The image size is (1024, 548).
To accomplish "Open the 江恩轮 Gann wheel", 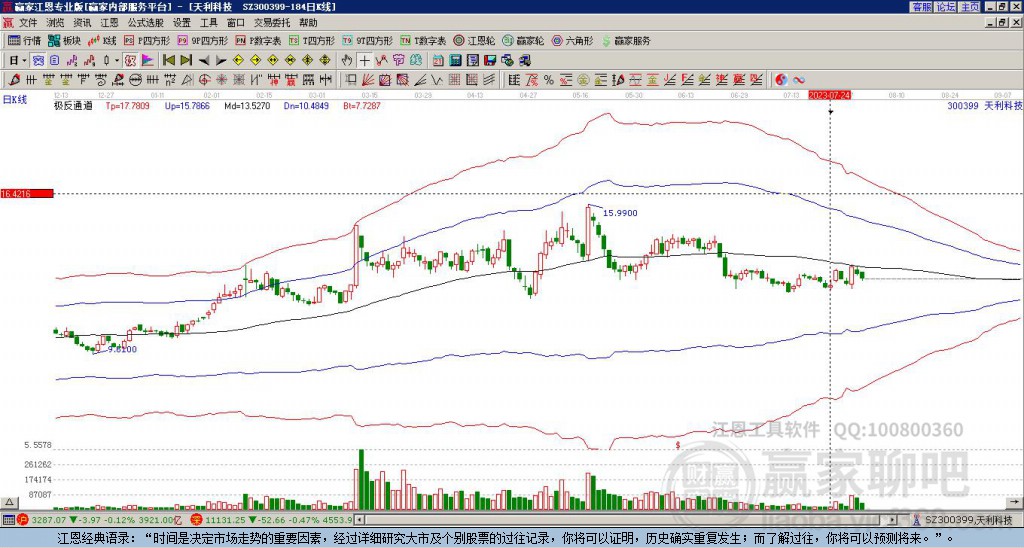I will pyautogui.click(x=475, y=40).
